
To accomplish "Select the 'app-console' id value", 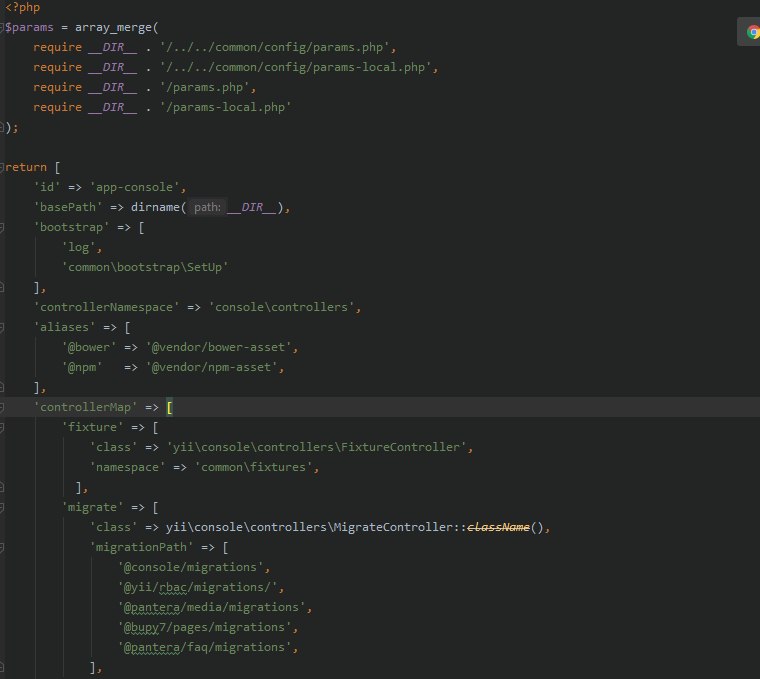I will 135,187.
